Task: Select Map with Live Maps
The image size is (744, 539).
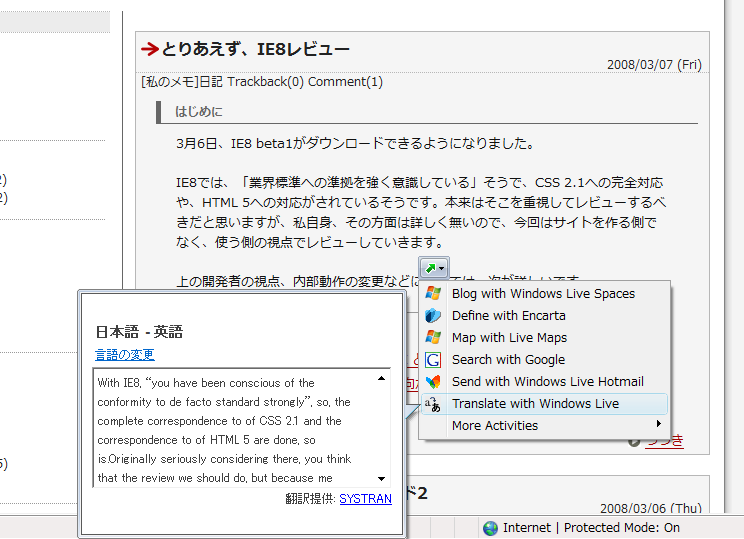Action: point(544,337)
